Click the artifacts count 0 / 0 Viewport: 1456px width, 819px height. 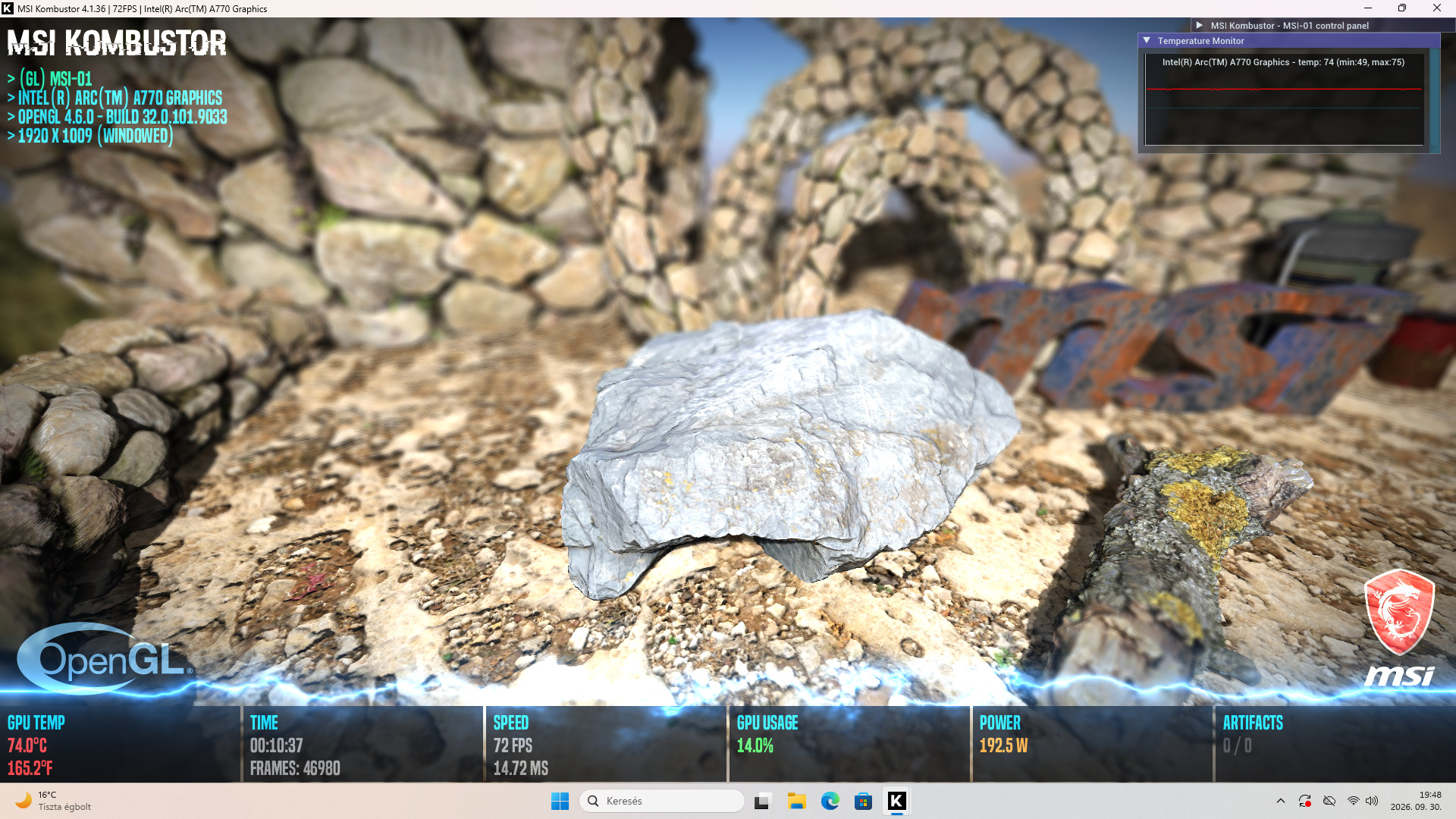[x=1238, y=745]
